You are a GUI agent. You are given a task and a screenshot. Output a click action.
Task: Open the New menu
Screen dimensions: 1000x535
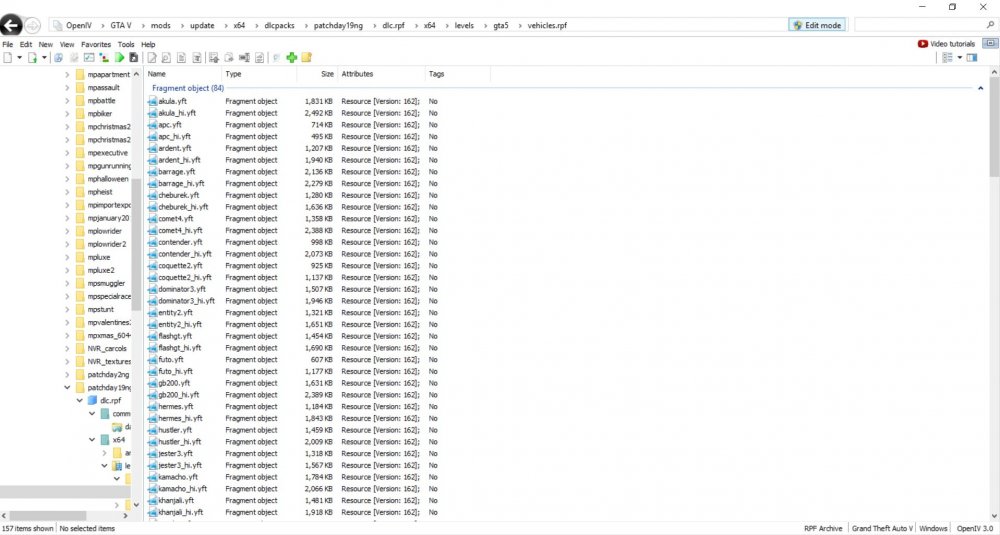click(x=46, y=45)
